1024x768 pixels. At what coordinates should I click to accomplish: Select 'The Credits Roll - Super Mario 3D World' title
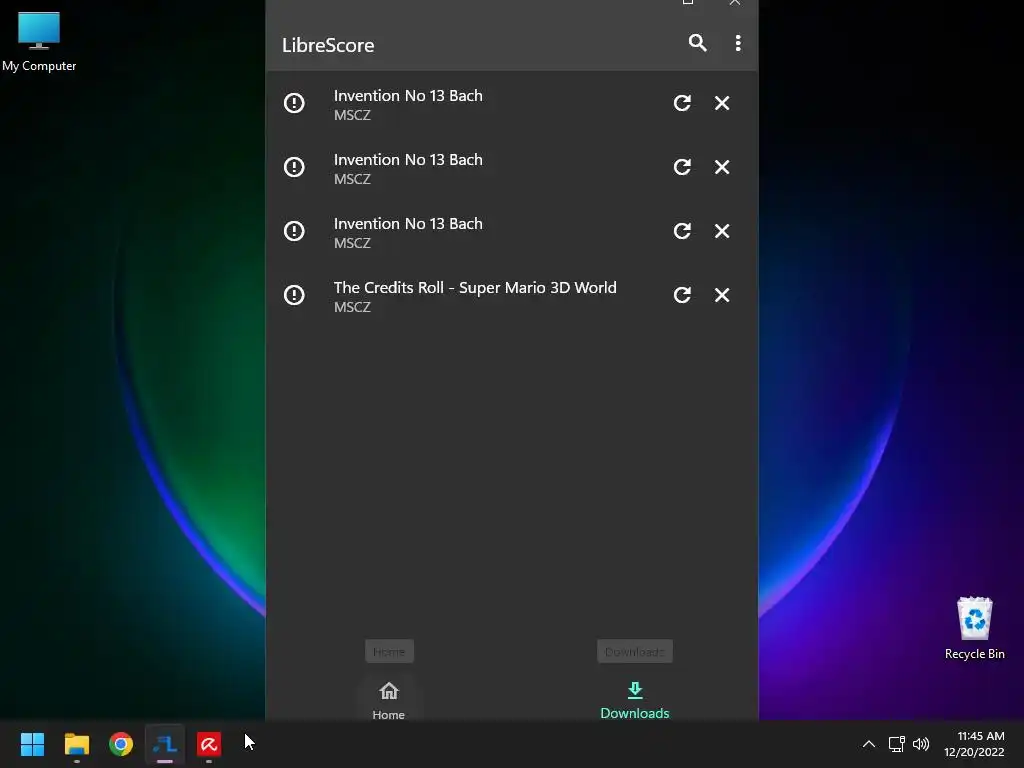coord(475,288)
